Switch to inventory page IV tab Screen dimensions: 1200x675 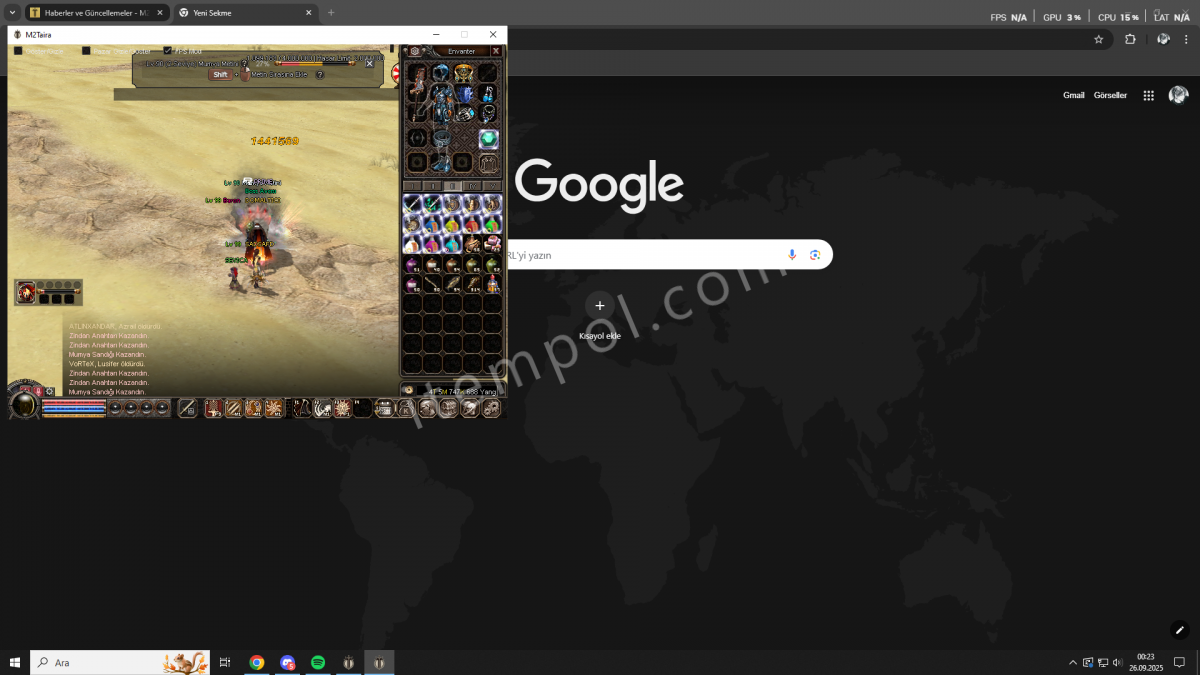pyautogui.click(x=472, y=186)
